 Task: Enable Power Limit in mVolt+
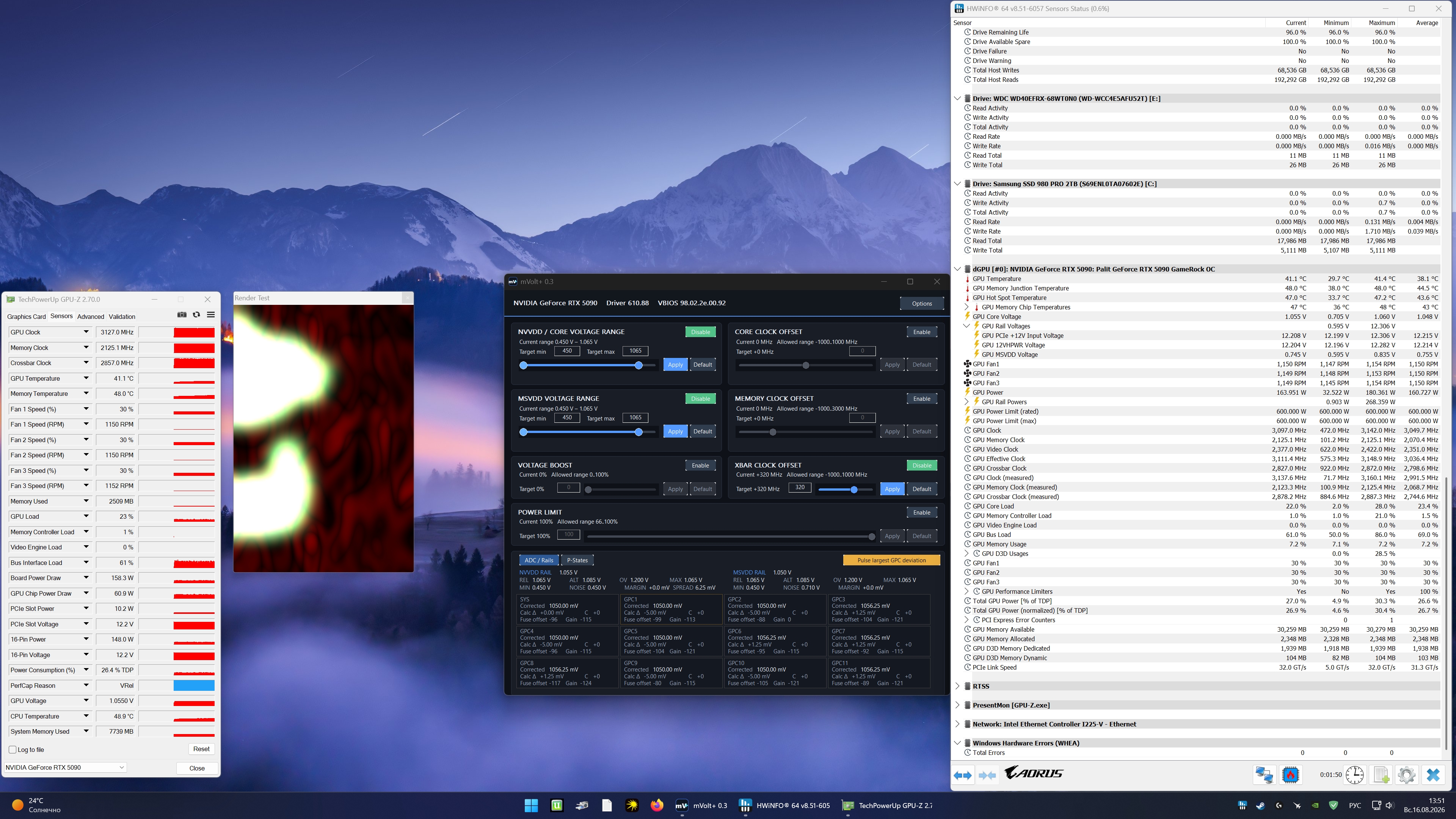922,512
